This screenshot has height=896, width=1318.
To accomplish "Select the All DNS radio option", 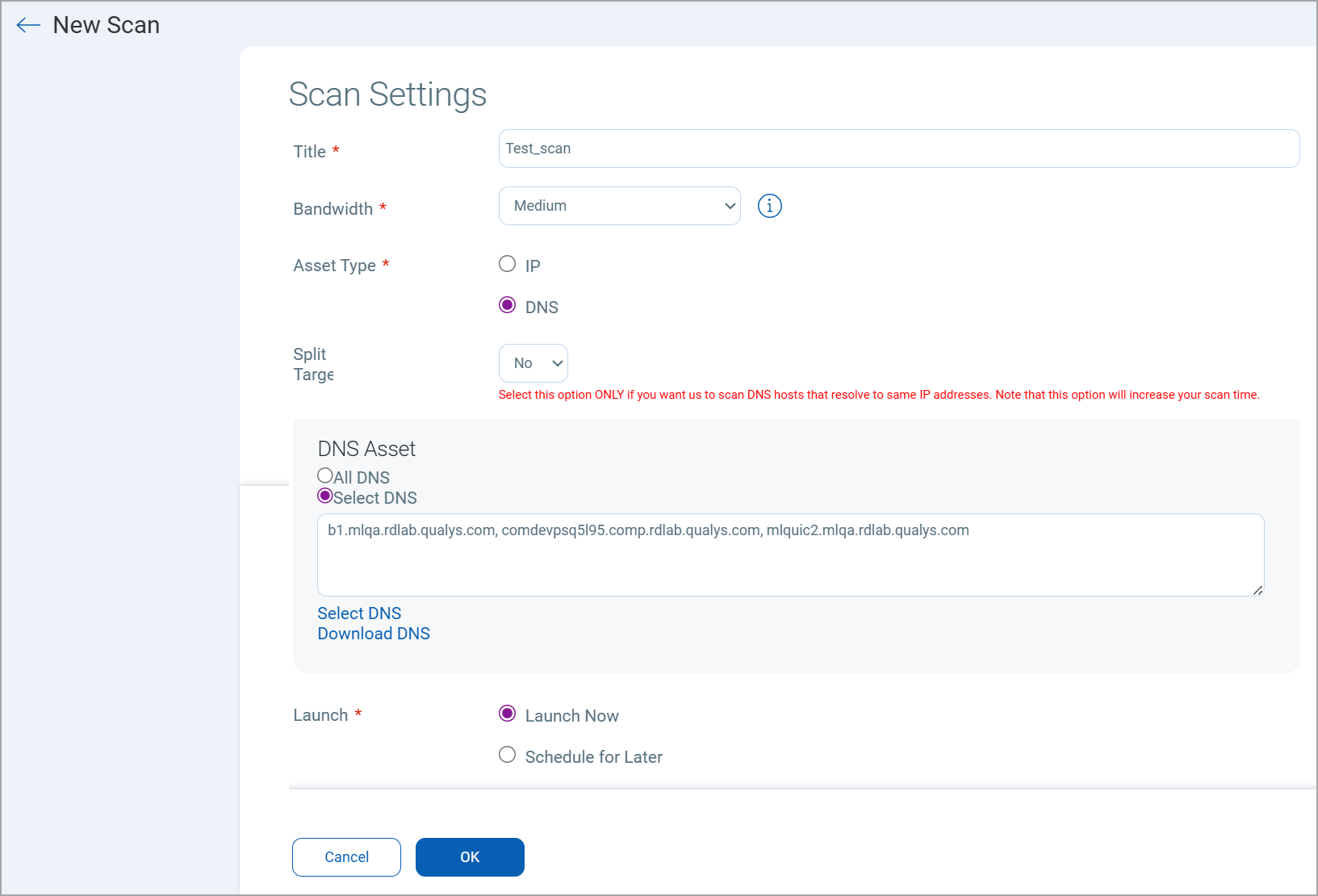I will point(325,475).
